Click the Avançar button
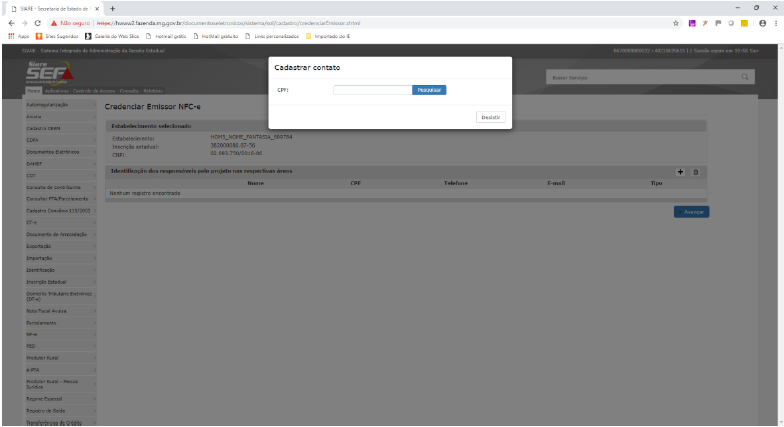 tap(691, 212)
